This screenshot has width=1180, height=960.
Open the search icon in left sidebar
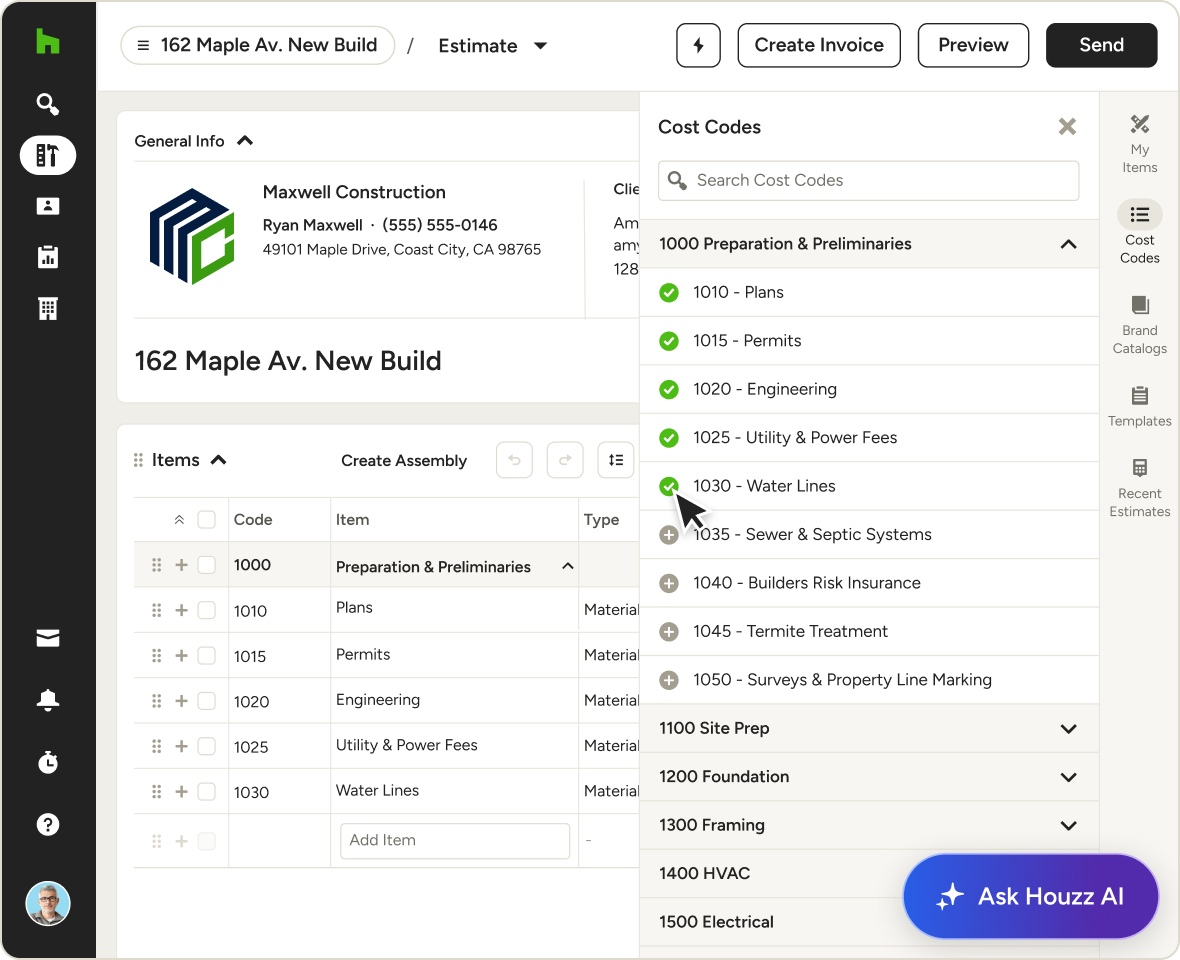tap(47, 104)
